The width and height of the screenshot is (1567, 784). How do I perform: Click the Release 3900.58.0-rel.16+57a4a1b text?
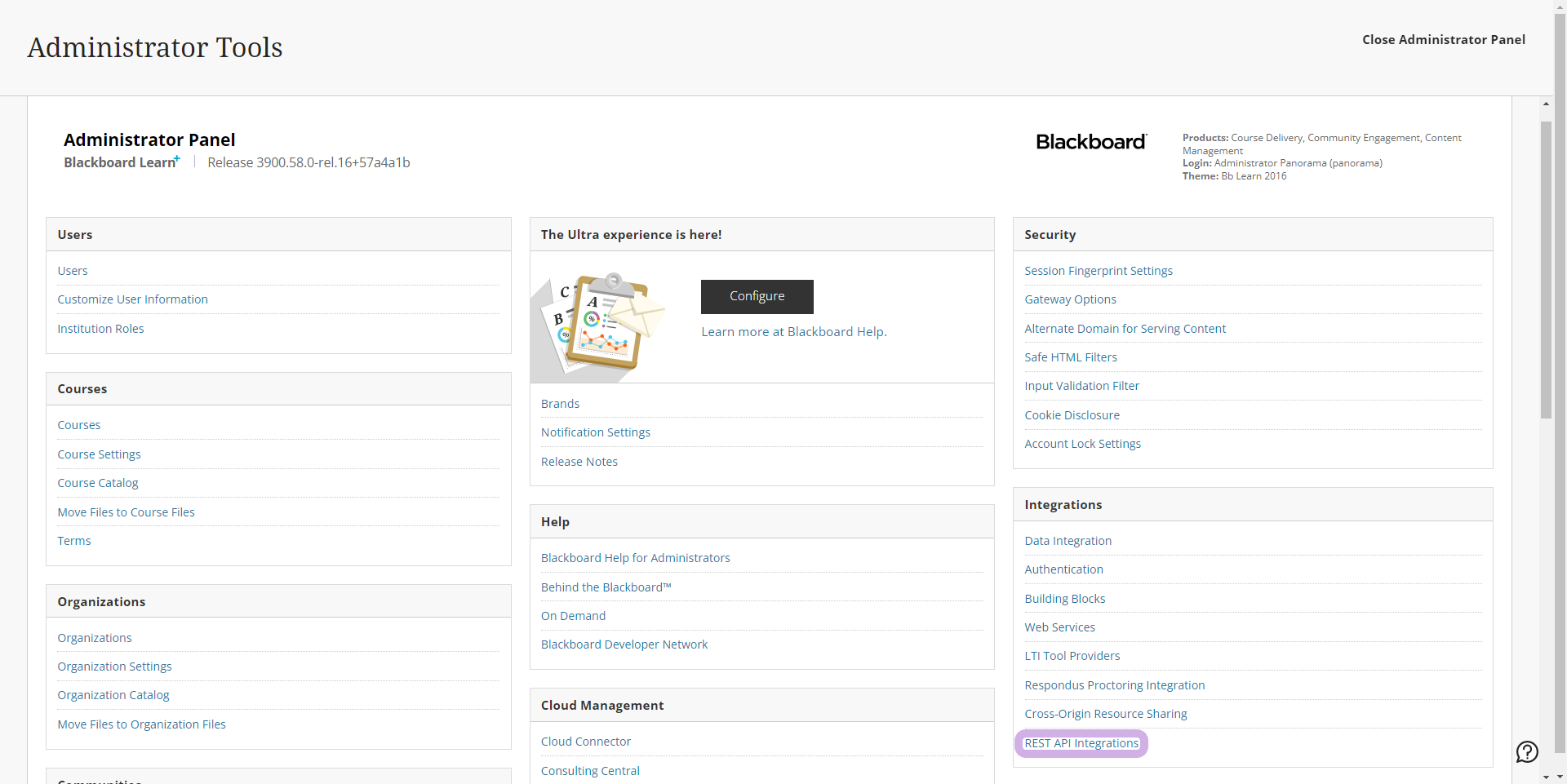(x=309, y=162)
